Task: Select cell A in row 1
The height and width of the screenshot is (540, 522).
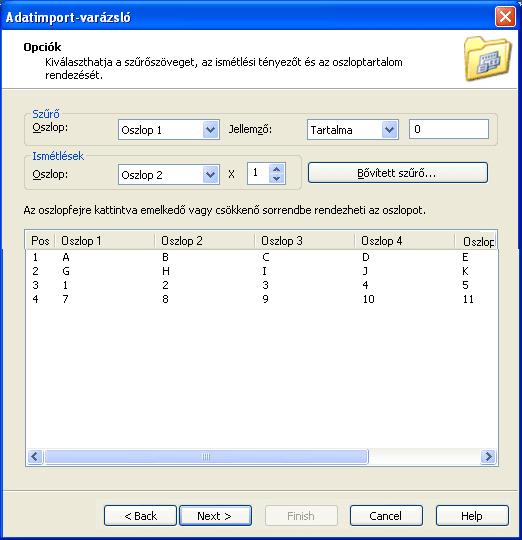Action: coord(66,257)
